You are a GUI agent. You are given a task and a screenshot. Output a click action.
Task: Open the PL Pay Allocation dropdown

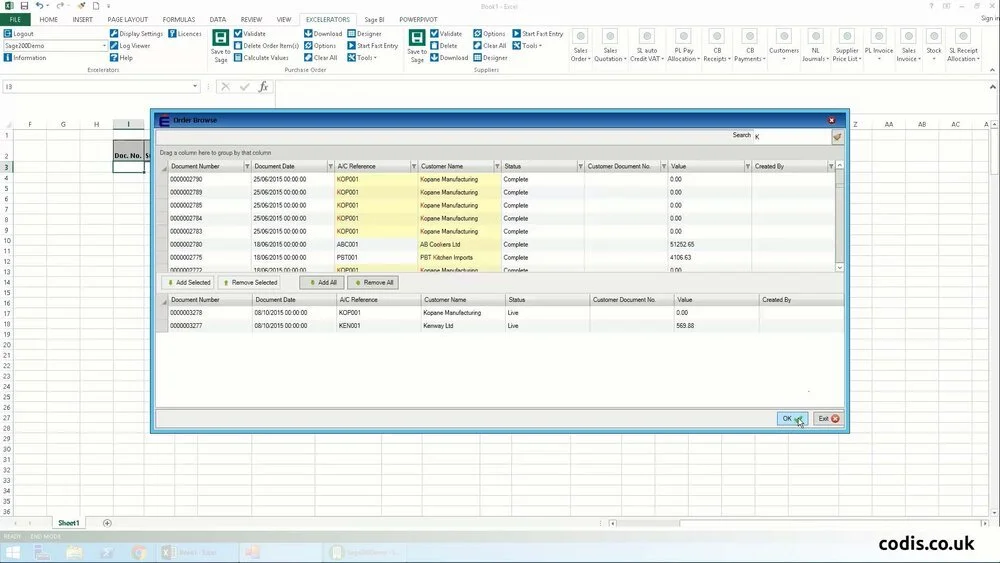(683, 46)
